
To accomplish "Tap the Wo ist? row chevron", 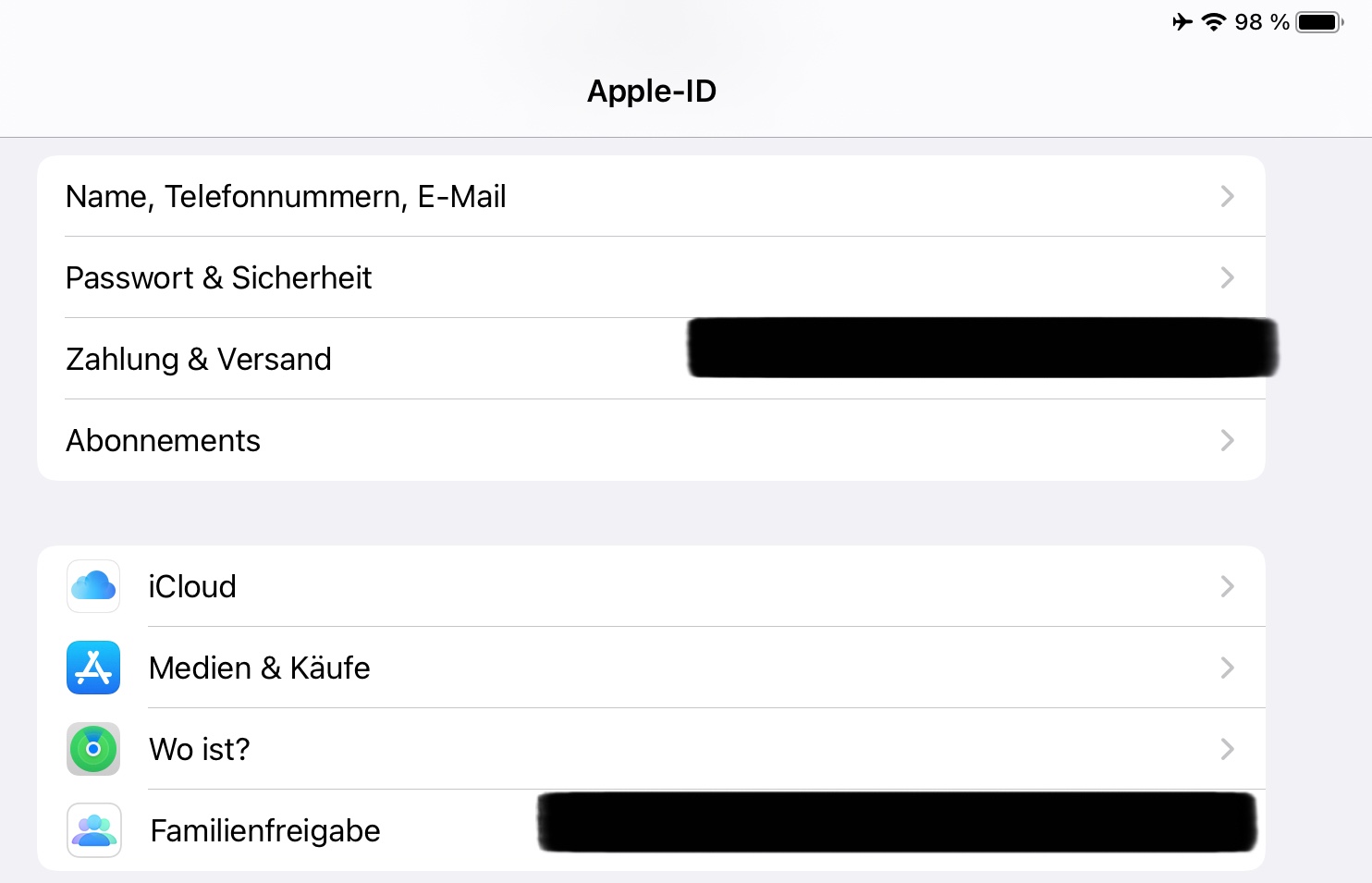I will 1227,749.
